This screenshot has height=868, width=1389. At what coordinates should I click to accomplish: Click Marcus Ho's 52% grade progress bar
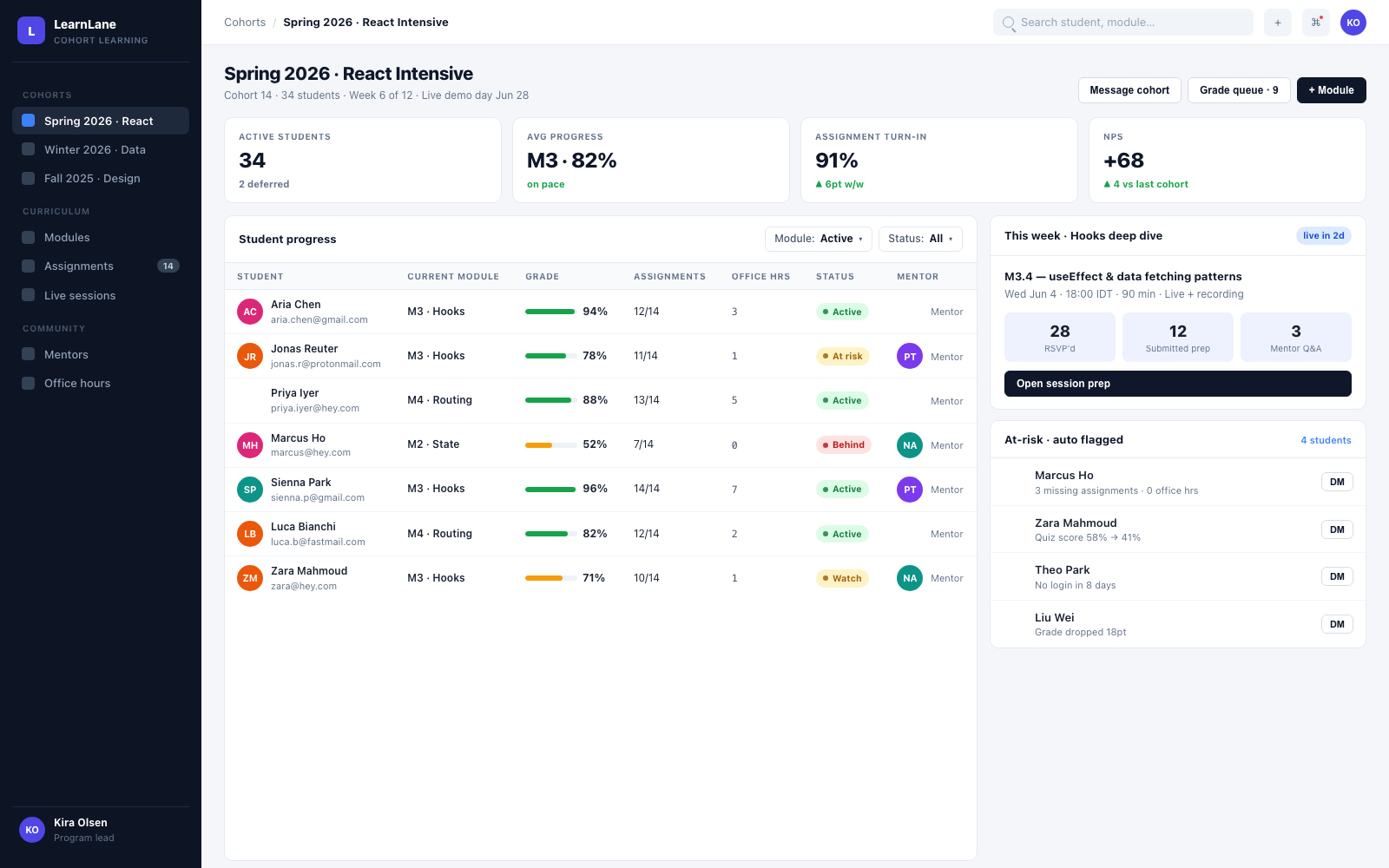coord(550,445)
